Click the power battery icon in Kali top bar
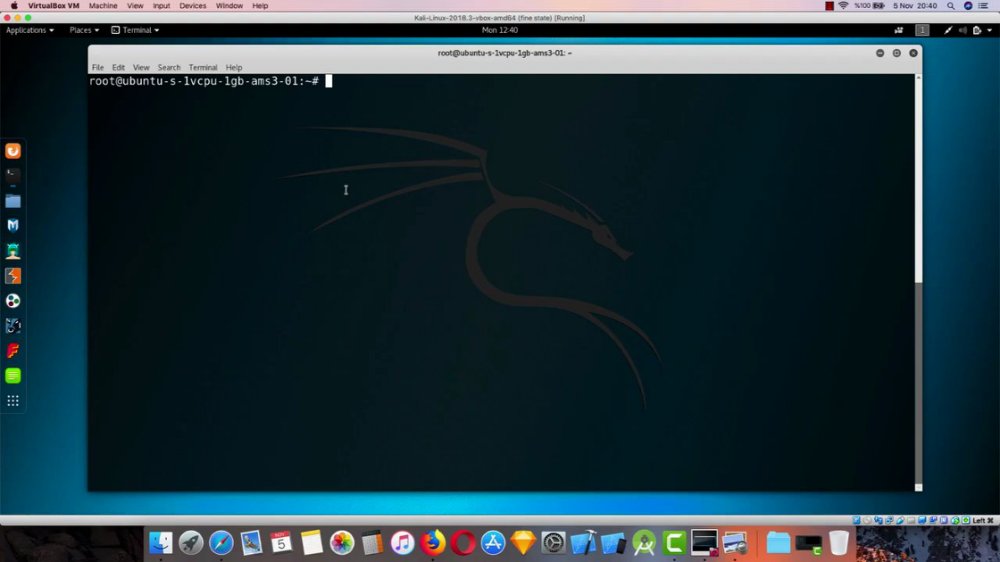Viewport: 1000px width, 562px height. (x=977, y=30)
